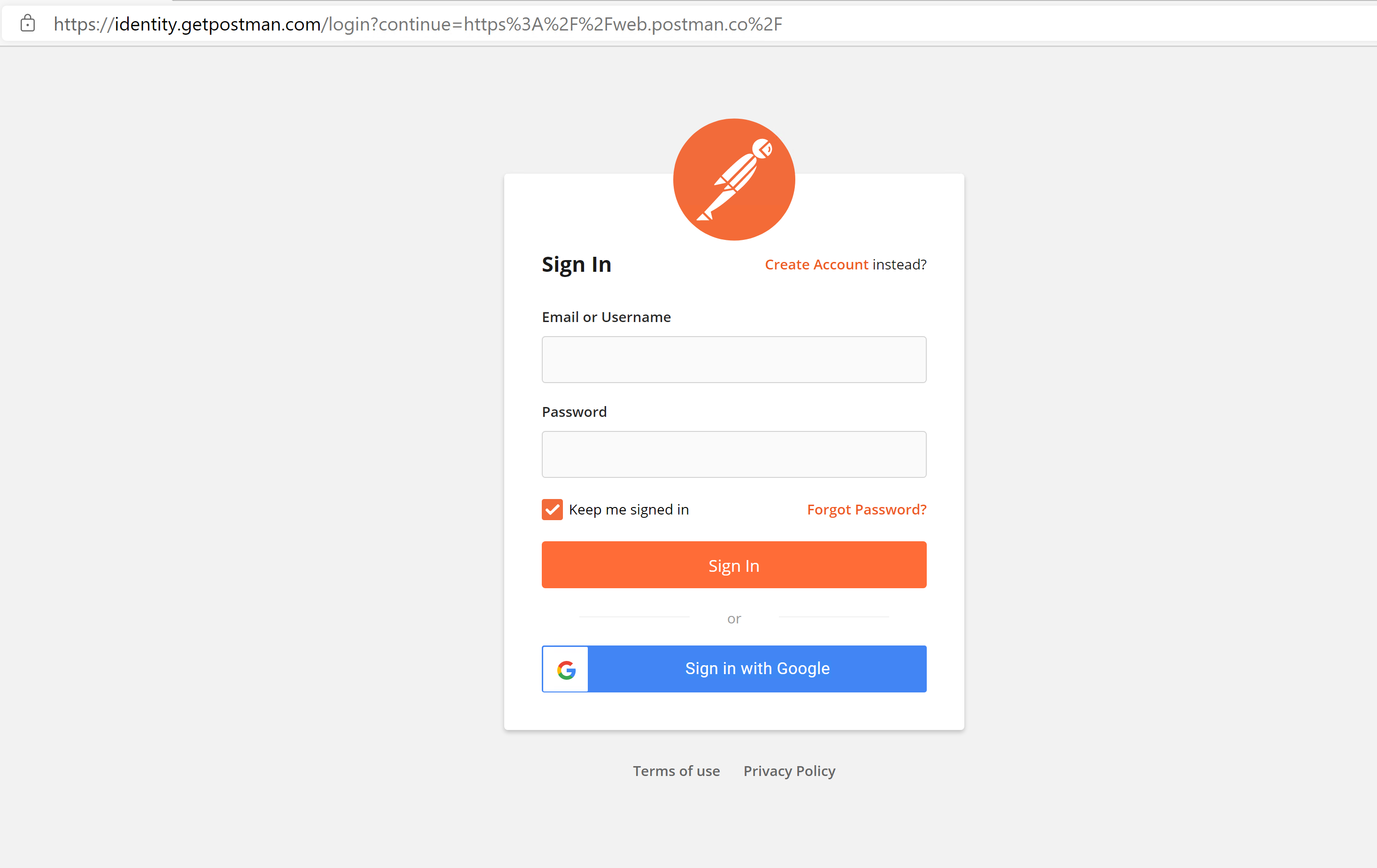Open the 'Terms of use' link

[x=677, y=770]
